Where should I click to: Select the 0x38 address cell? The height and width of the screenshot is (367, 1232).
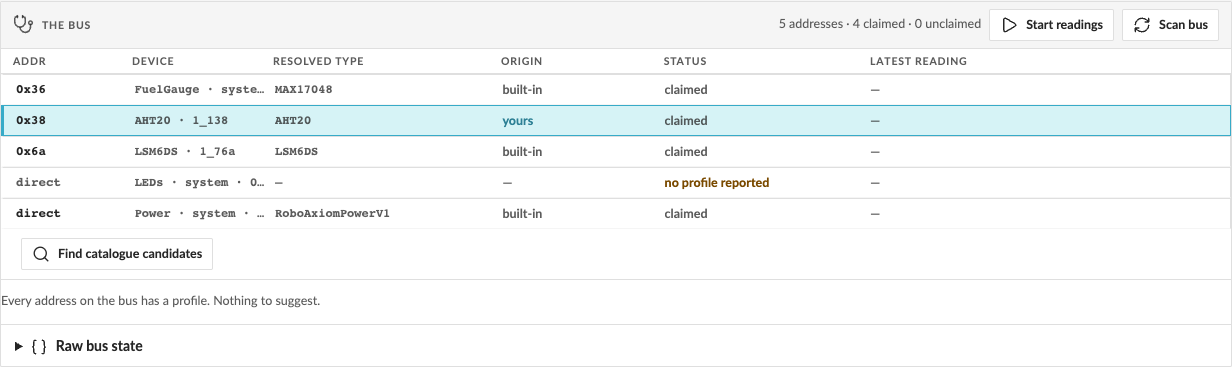[x=31, y=121]
